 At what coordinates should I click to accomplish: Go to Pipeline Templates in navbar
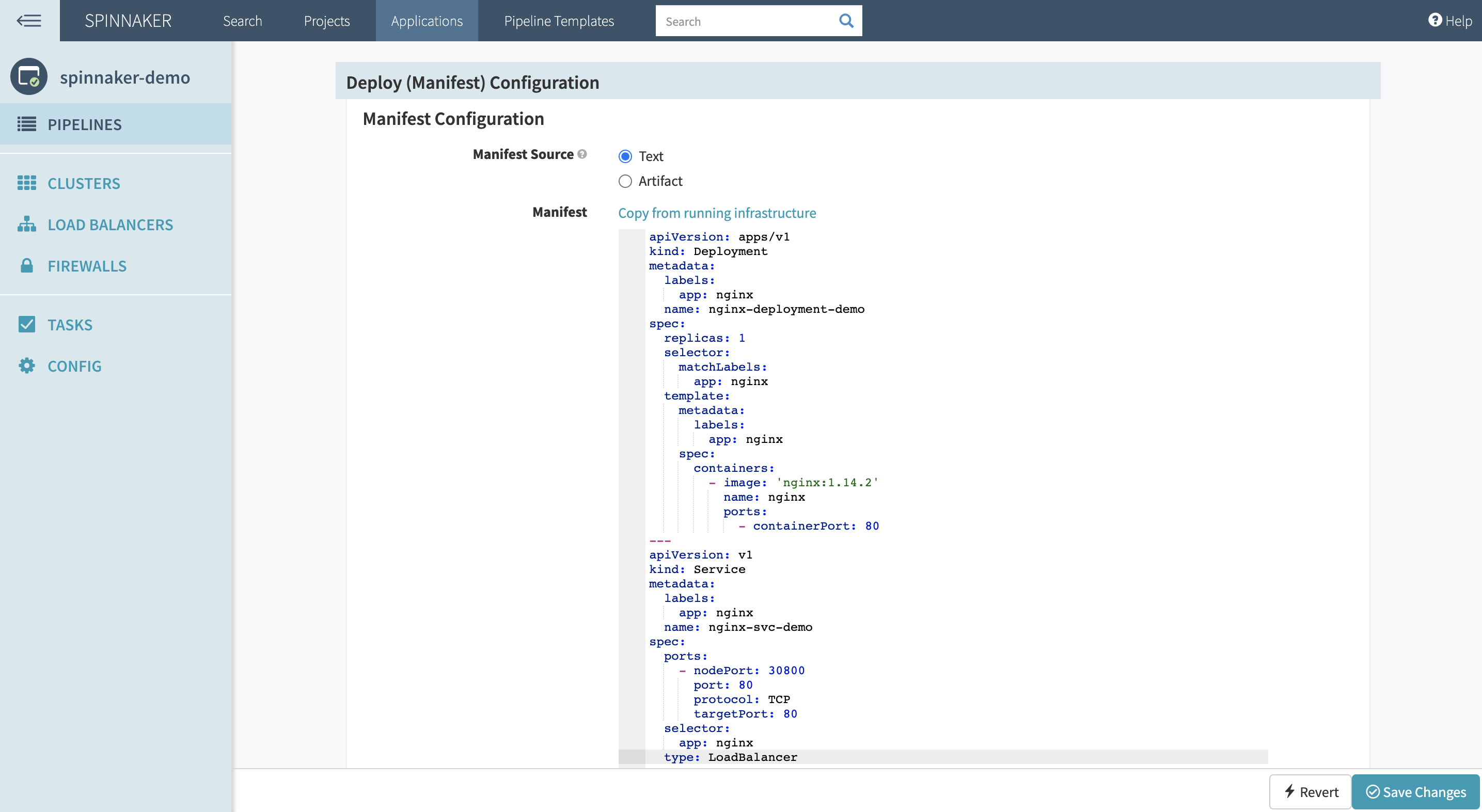[x=559, y=21]
